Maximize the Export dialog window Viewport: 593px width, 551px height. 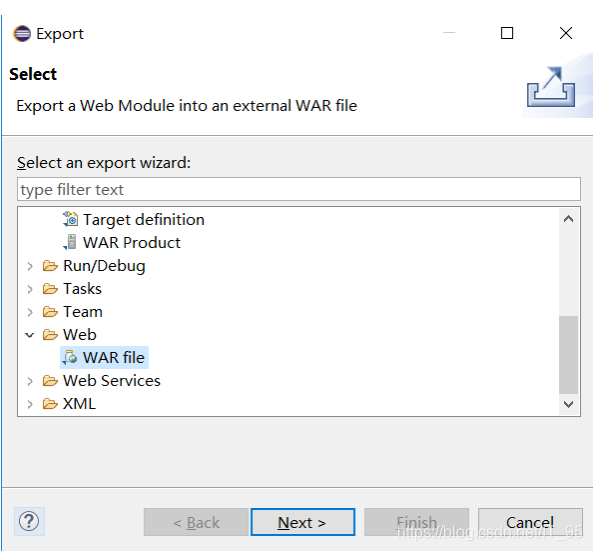pyautogui.click(x=507, y=33)
